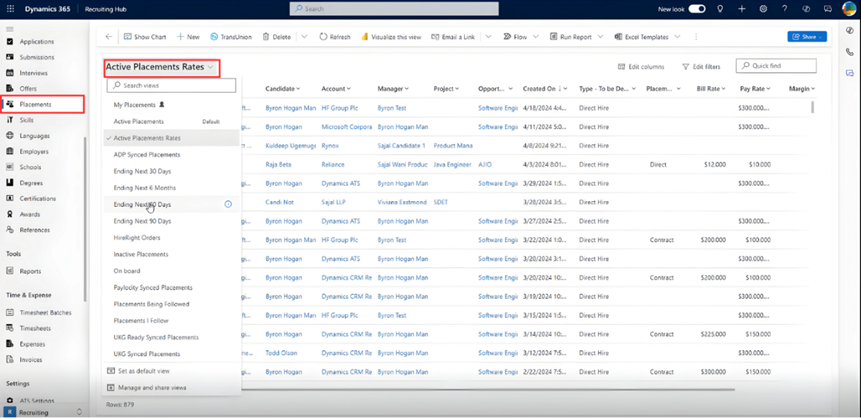Open the Flow command
Screen dimensions: 861x419
click(x=515, y=37)
